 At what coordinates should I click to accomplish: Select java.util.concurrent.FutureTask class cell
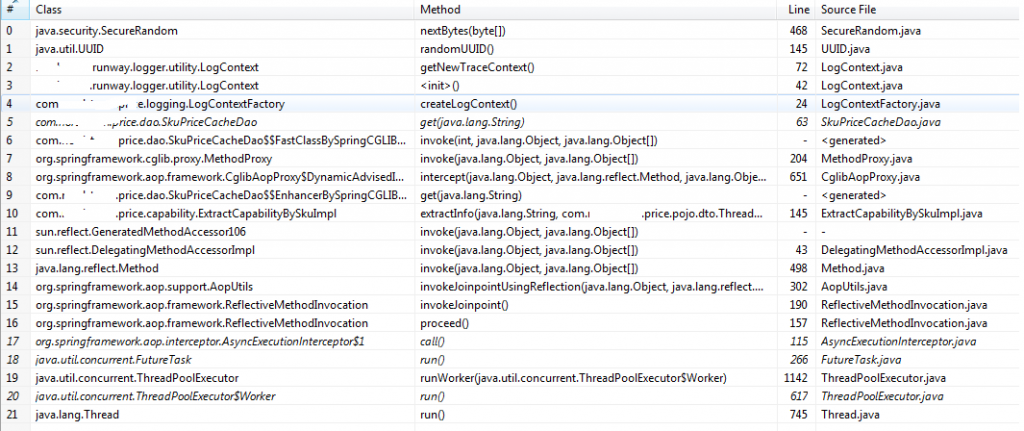pos(113,360)
